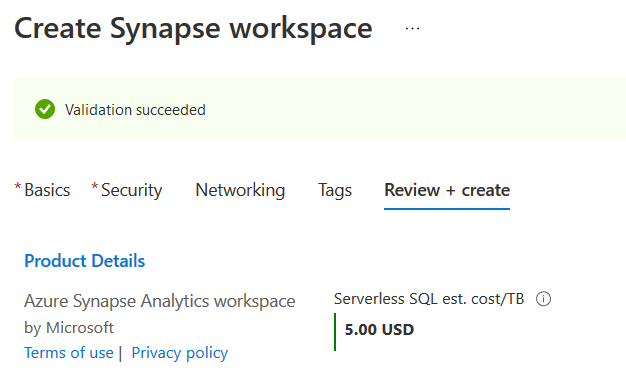The height and width of the screenshot is (372, 626).
Task: Click the Serverless SQL est. cost/TB label
Action: pos(429,299)
